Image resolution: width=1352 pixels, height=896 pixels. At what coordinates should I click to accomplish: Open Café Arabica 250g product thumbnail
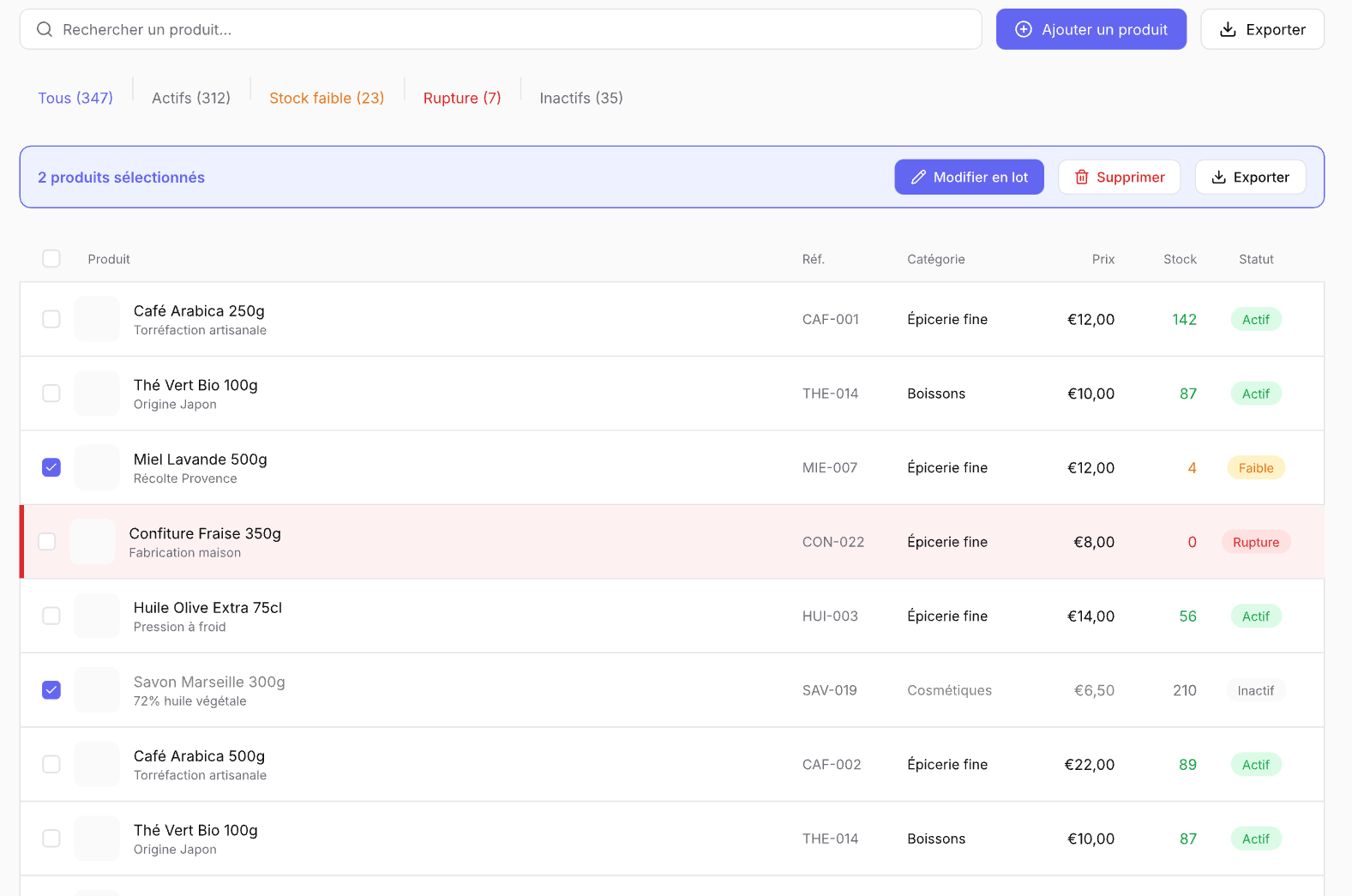pos(97,319)
